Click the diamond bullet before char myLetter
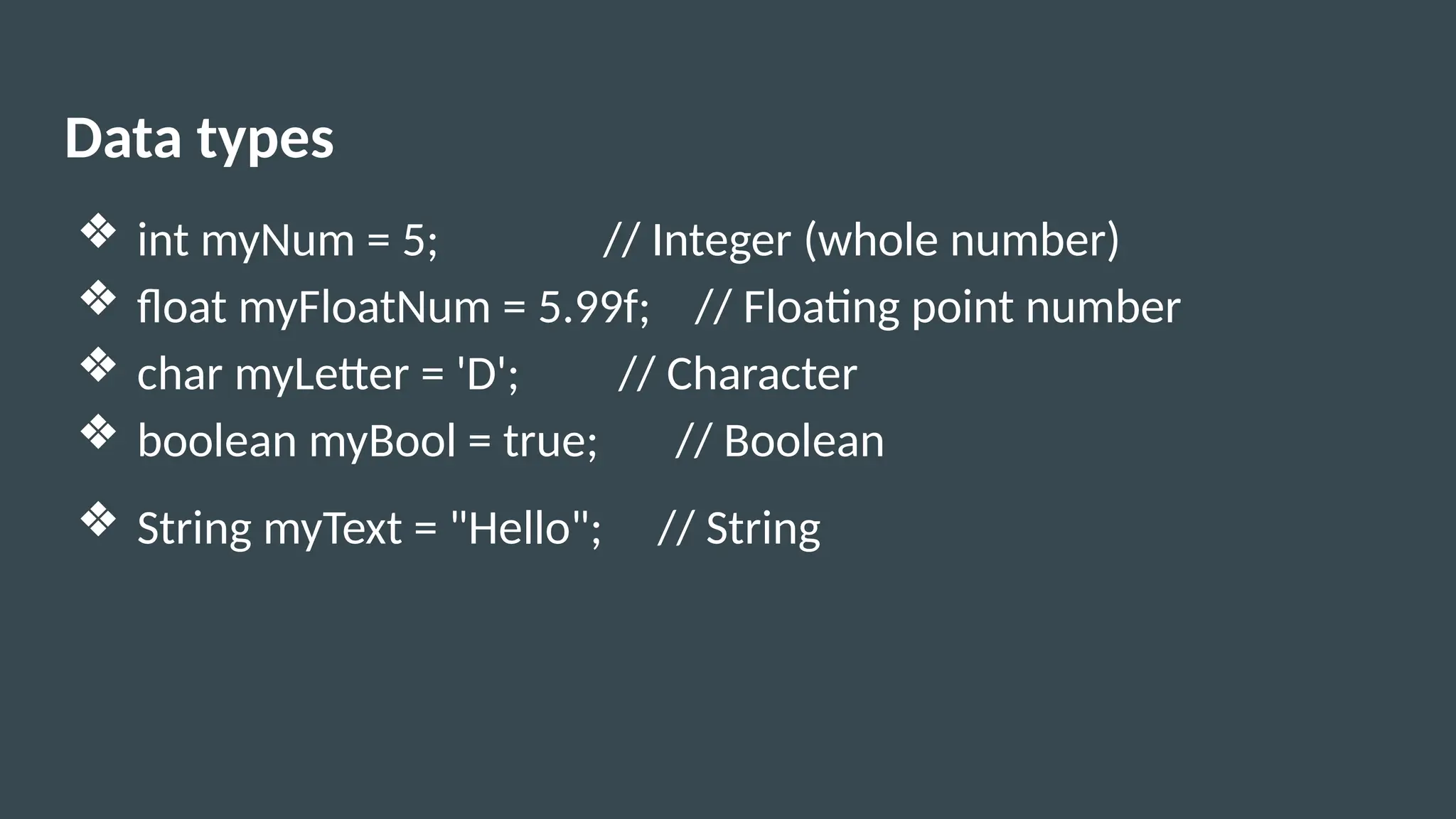This screenshot has width=1456, height=819. coord(98,365)
